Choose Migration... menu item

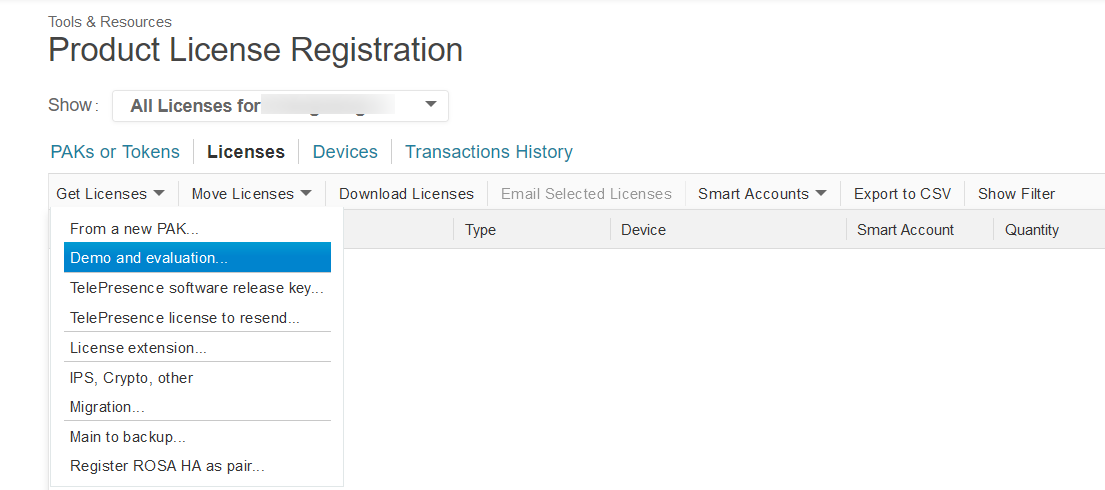coord(197,407)
